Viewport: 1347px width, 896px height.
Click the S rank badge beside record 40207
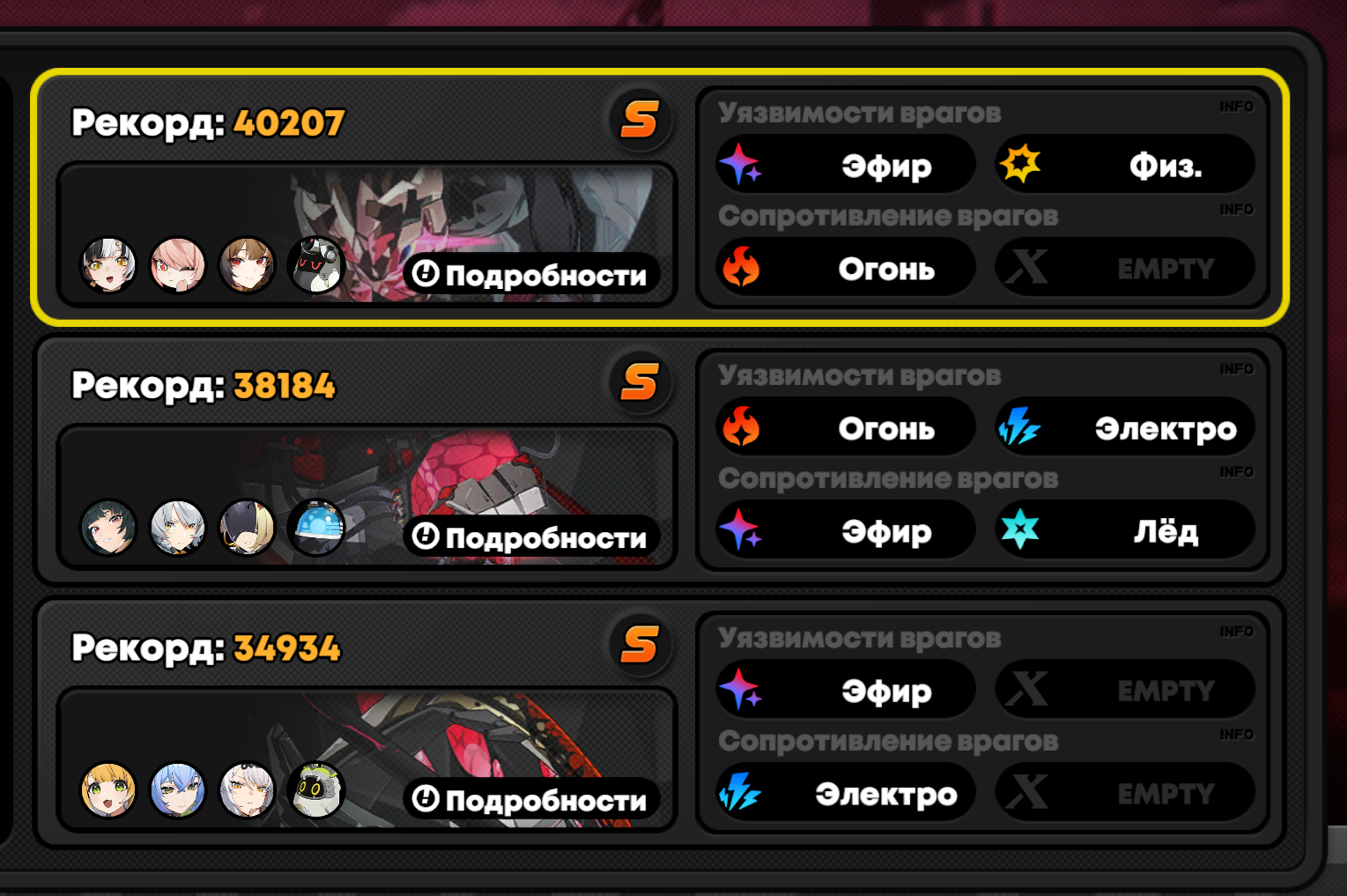pyautogui.click(x=640, y=120)
